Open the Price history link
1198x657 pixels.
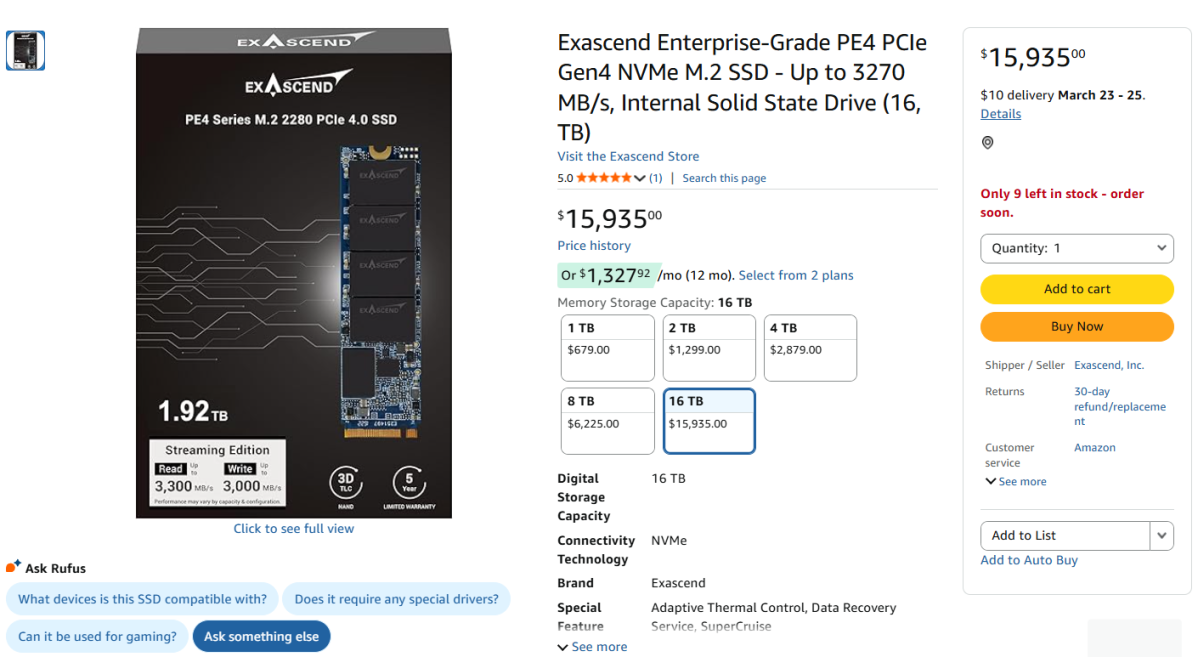[594, 246]
